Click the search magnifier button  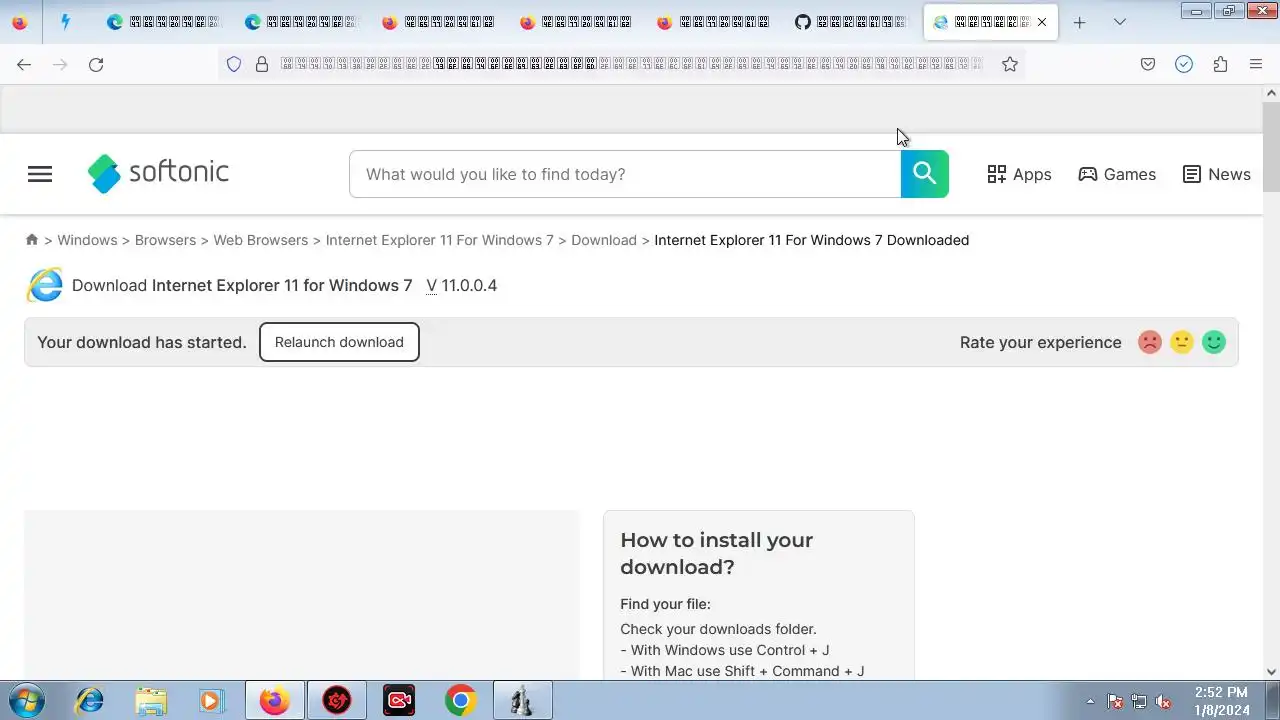click(x=925, y=174)
